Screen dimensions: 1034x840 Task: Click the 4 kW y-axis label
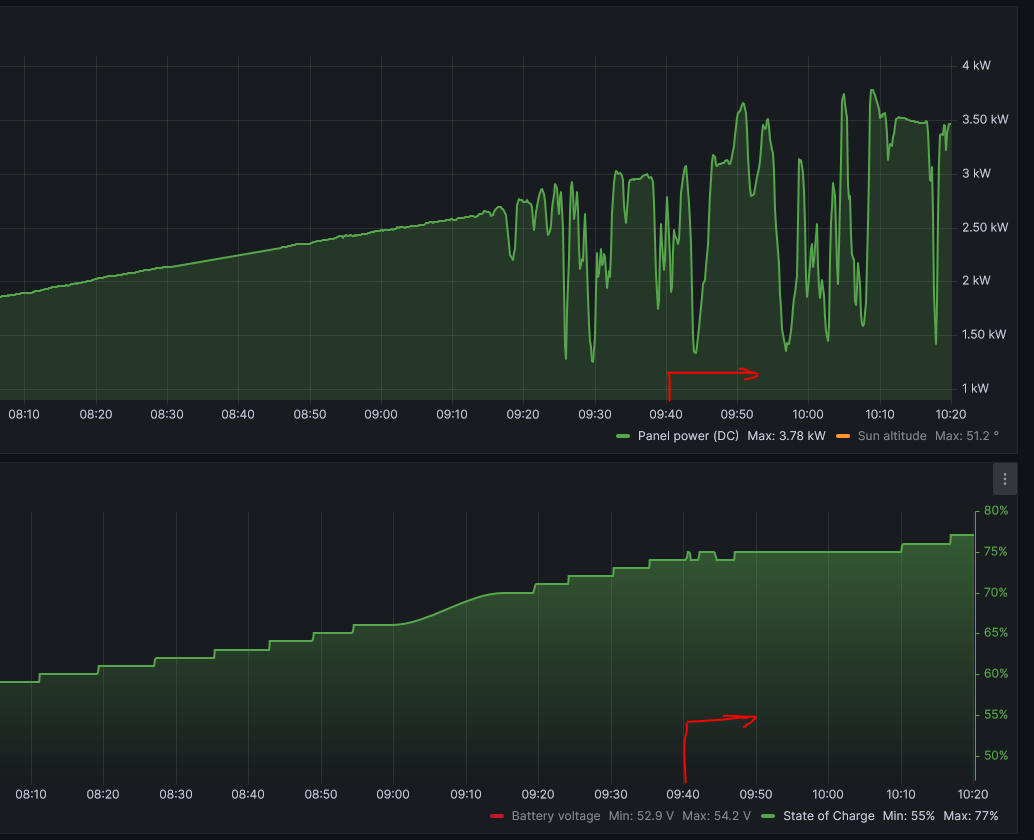(x=976, y=66)
